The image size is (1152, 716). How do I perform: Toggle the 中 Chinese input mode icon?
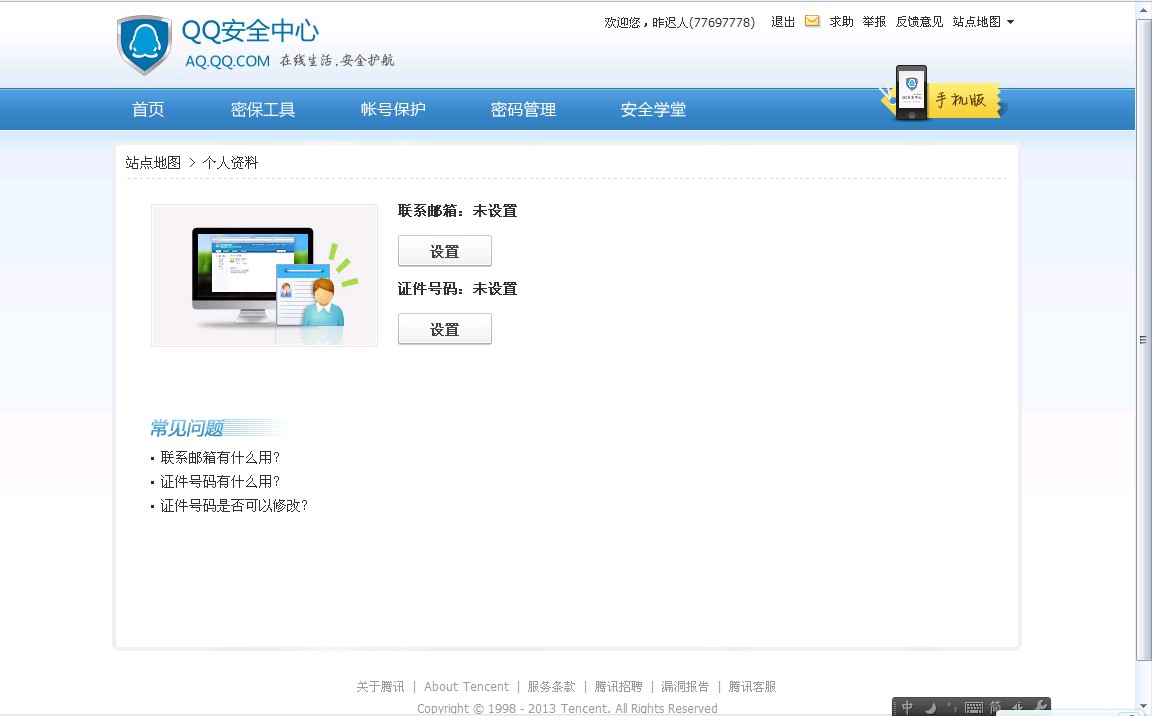click(x=907, y=707)
